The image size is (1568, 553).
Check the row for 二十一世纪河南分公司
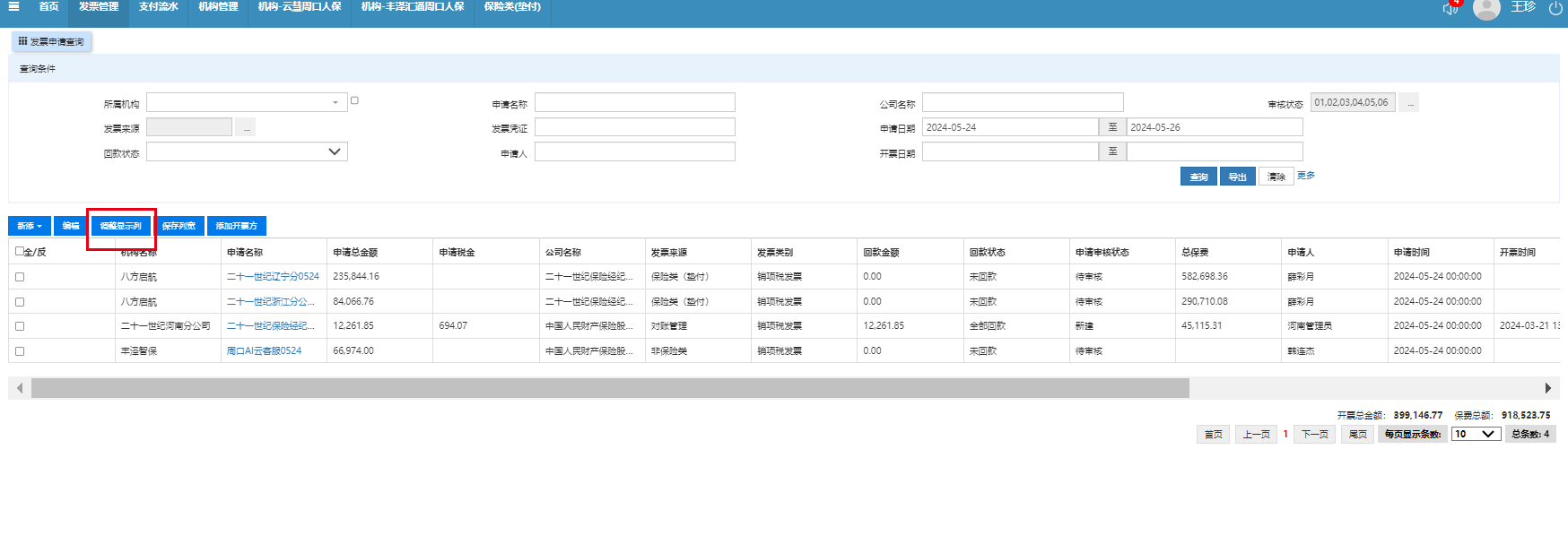[20, 326]
